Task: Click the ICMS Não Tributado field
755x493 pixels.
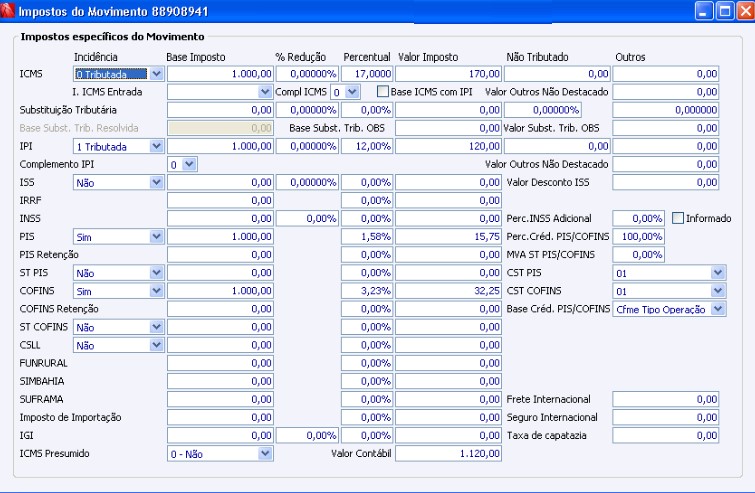Action: click(557, 74)
